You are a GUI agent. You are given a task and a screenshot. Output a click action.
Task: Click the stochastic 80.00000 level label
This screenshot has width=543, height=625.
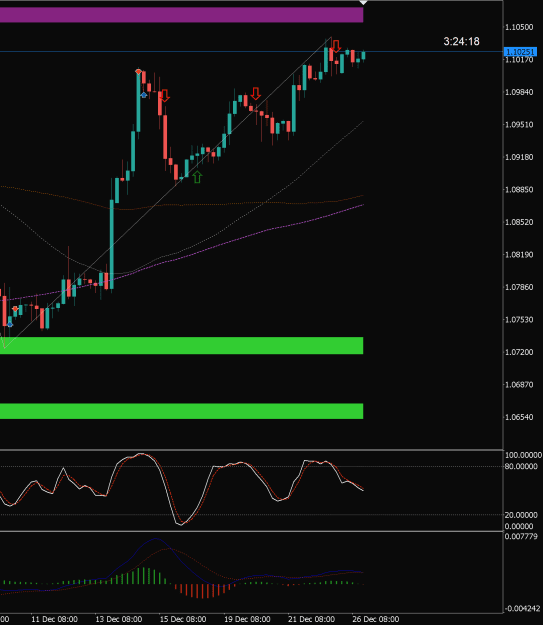[x=521, y=466]
